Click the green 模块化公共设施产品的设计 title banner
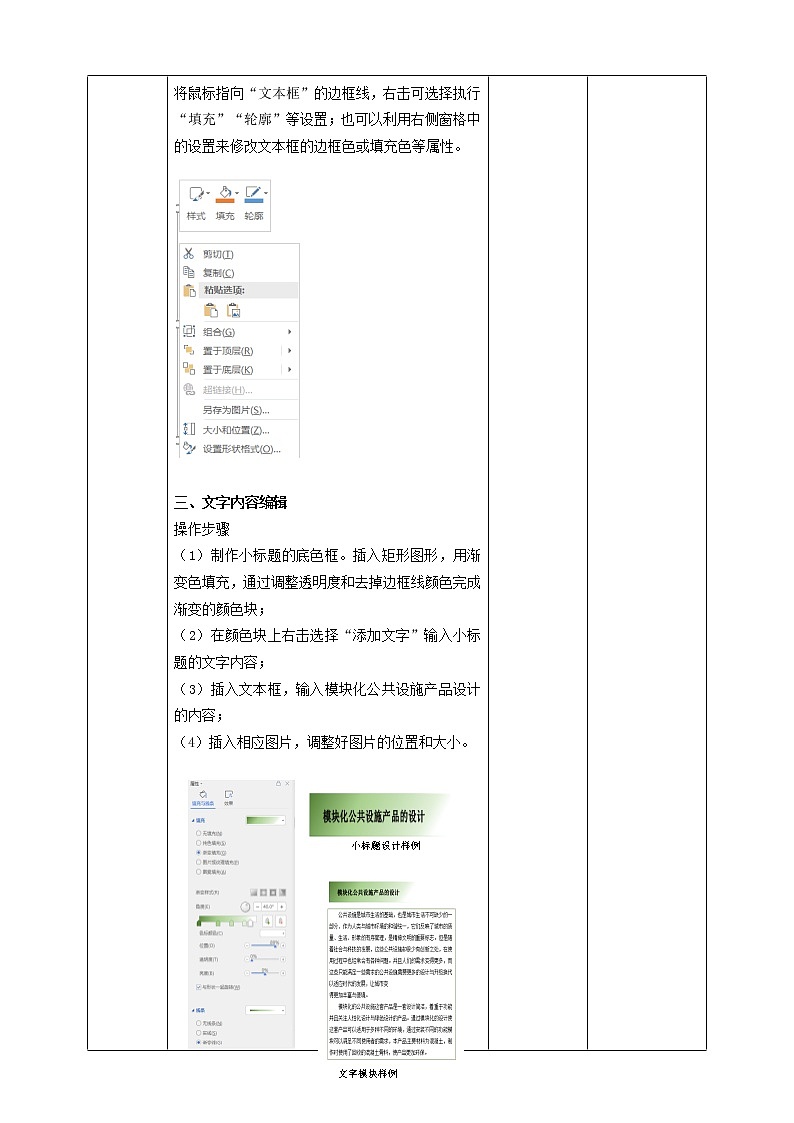The height and width of the screenshot is (1123, 794). (379, 815)
